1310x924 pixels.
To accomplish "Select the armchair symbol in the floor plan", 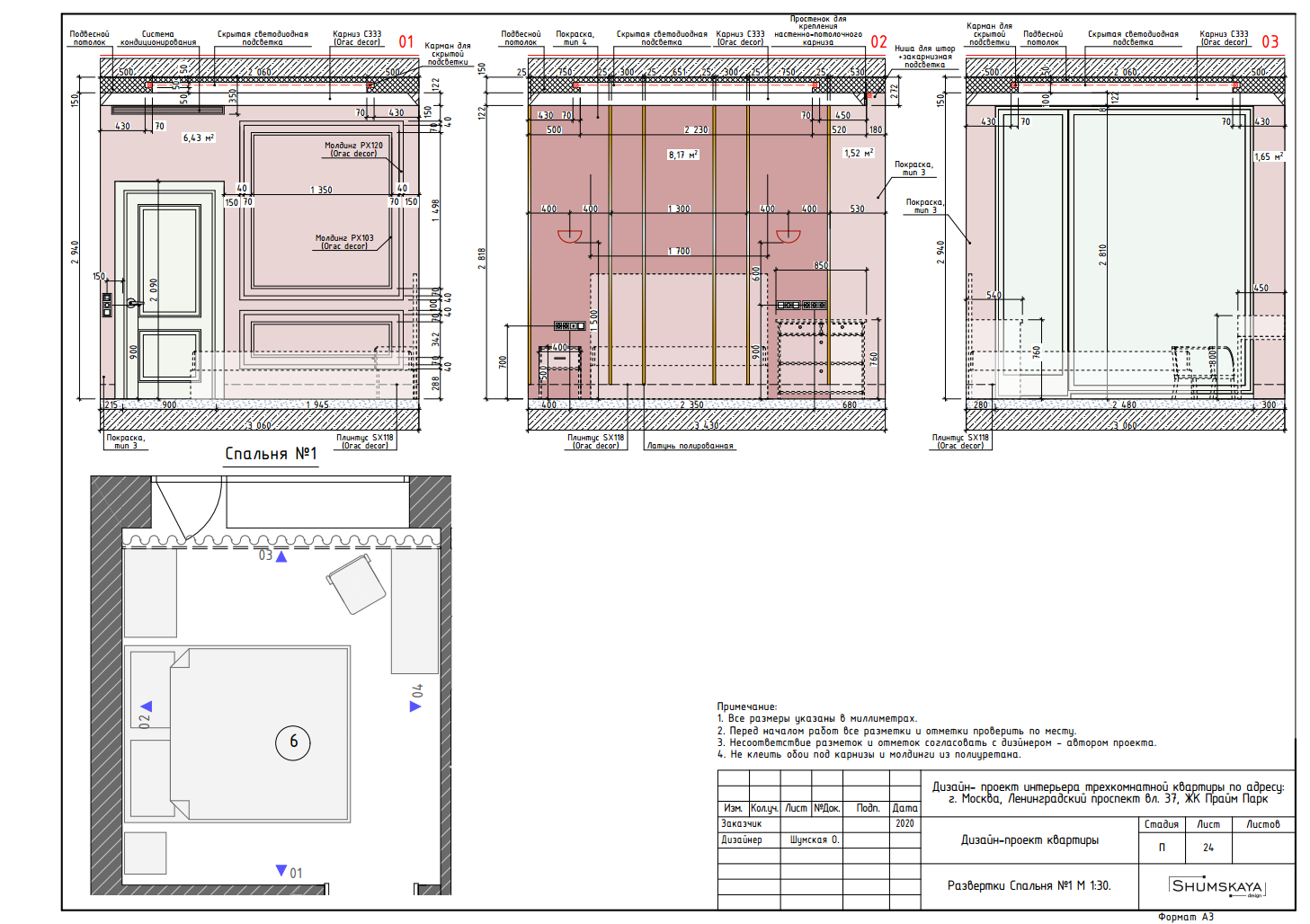I will [x=356, y=584].
